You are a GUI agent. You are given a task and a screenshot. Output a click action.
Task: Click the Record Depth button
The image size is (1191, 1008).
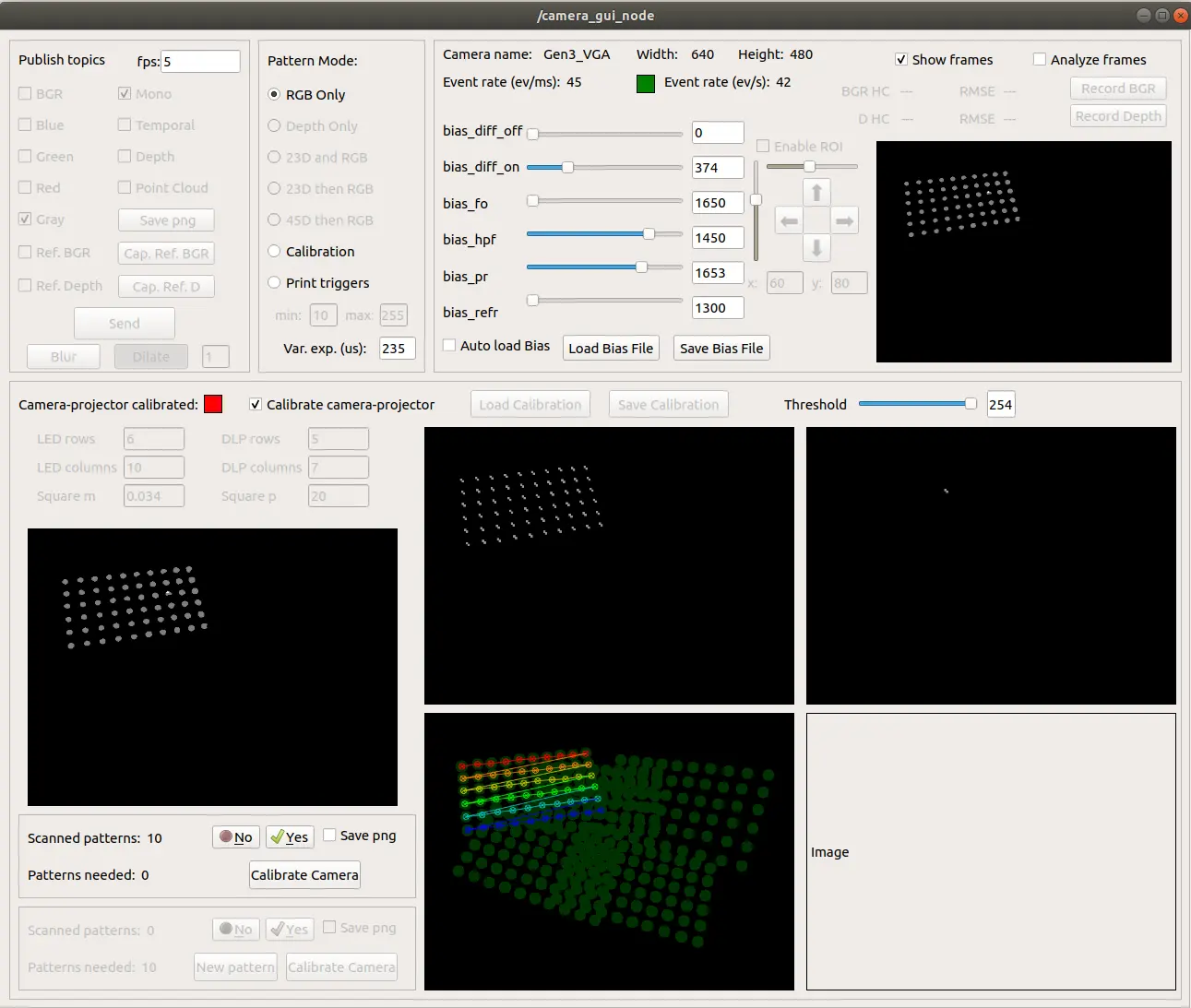(x=1118, y=116)
